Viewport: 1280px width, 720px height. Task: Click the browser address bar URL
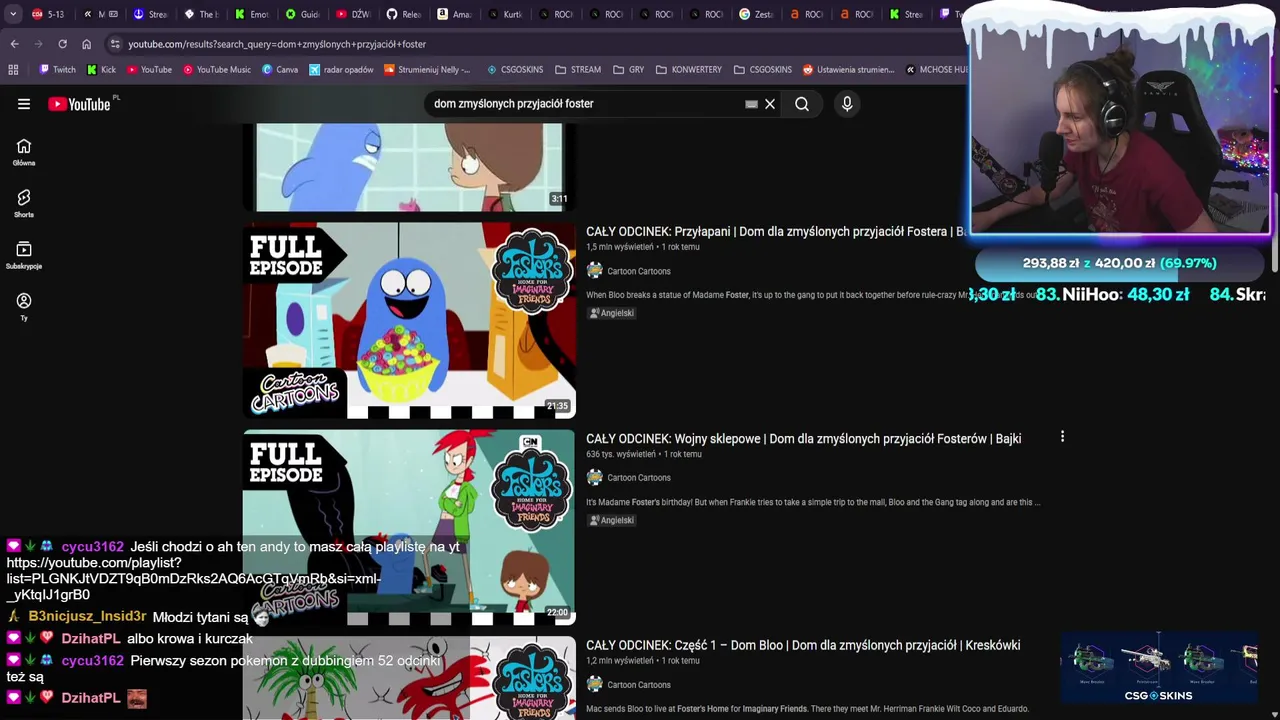[x=277, y=44]
